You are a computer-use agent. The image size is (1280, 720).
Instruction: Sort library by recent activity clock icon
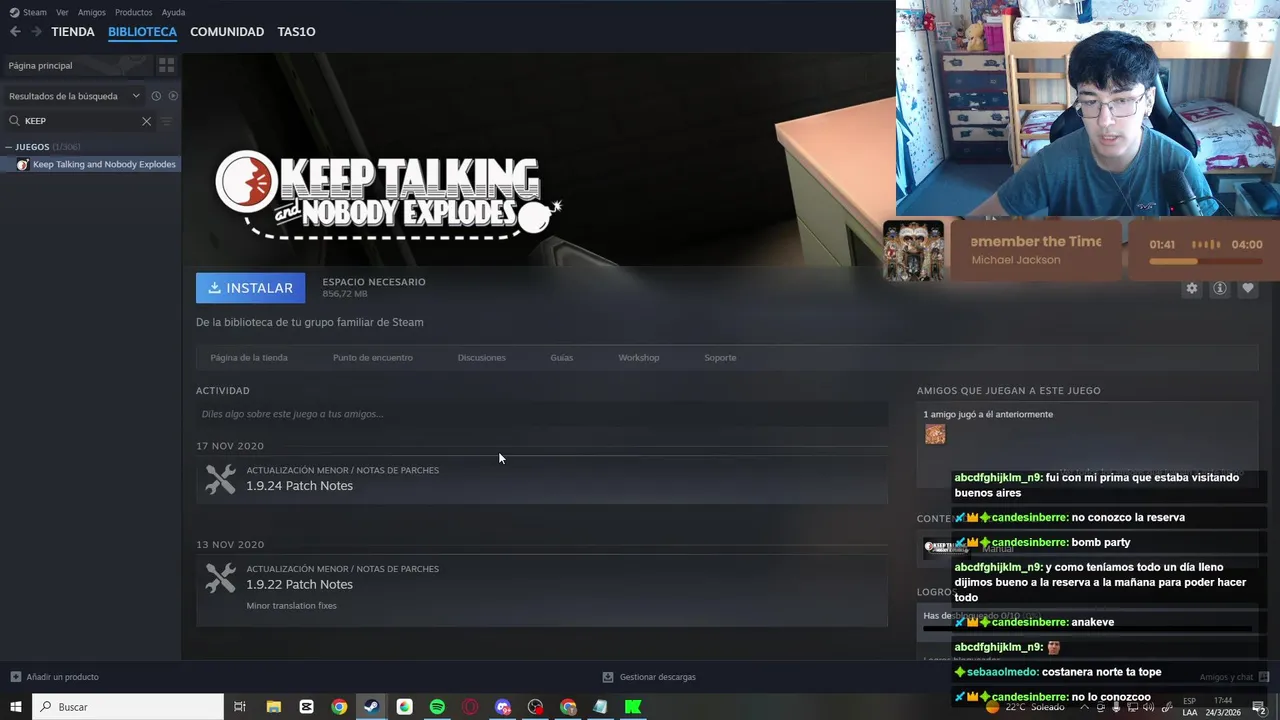pos(156,96)
